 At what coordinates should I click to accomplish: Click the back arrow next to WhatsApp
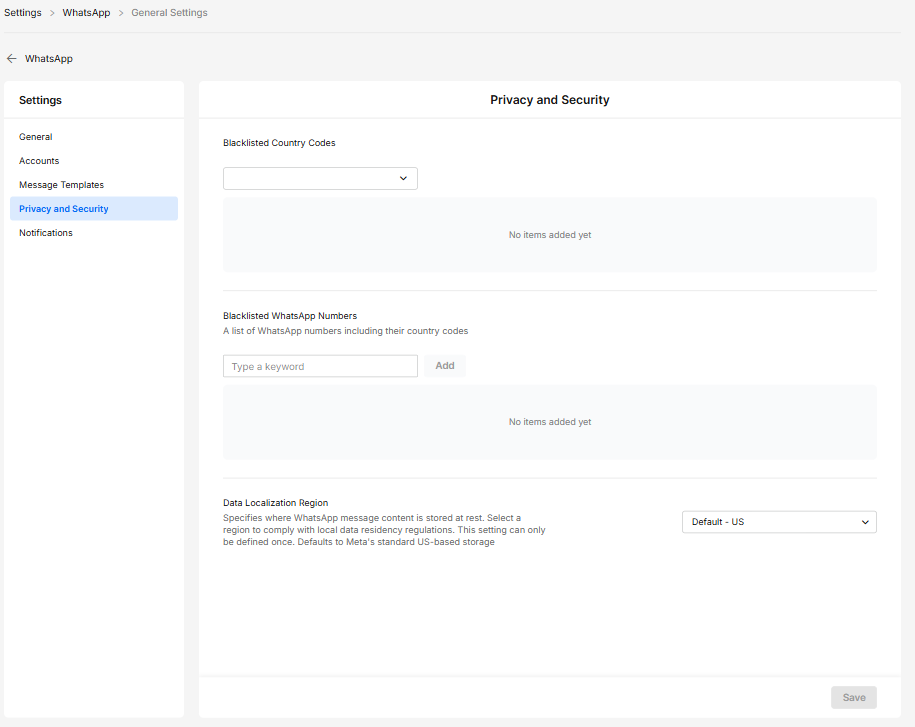pyautogui.click(x=12, y=58)
